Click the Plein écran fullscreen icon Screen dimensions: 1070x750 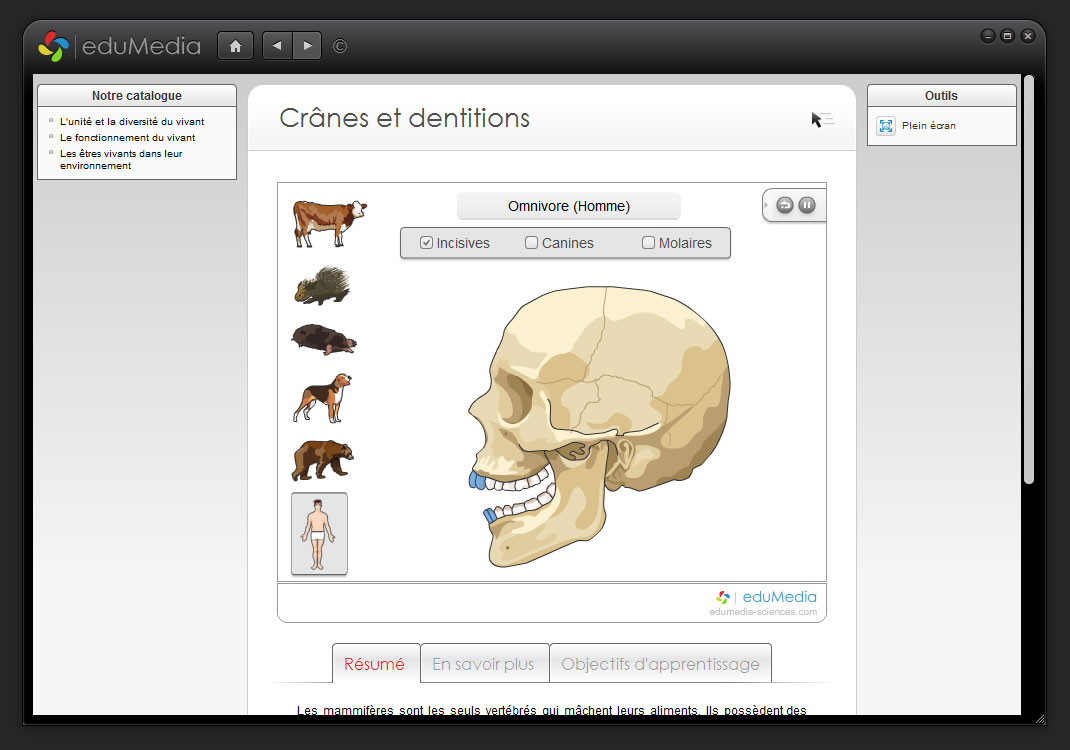(x=886, y=126)
